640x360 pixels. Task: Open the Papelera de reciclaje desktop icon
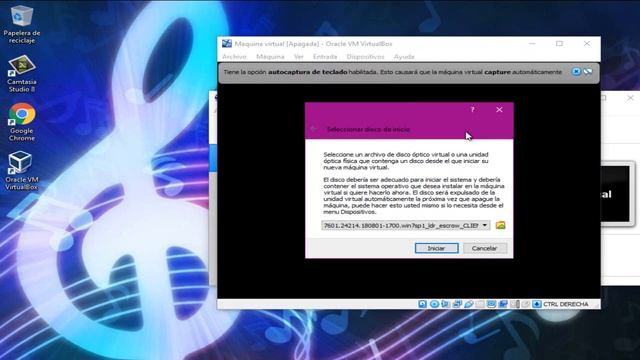(x=22, y=24)
